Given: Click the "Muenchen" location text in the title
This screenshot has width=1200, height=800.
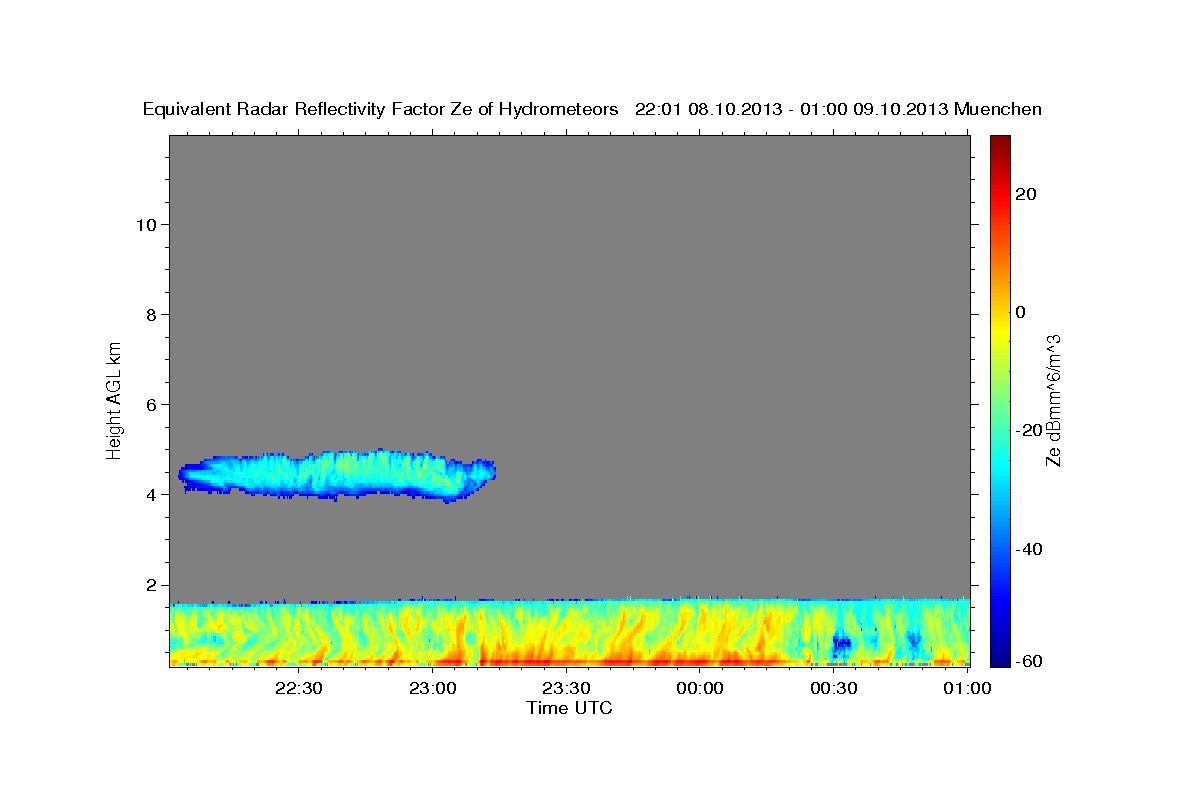Looking at the screenshot, I should (x=998, y=110).
